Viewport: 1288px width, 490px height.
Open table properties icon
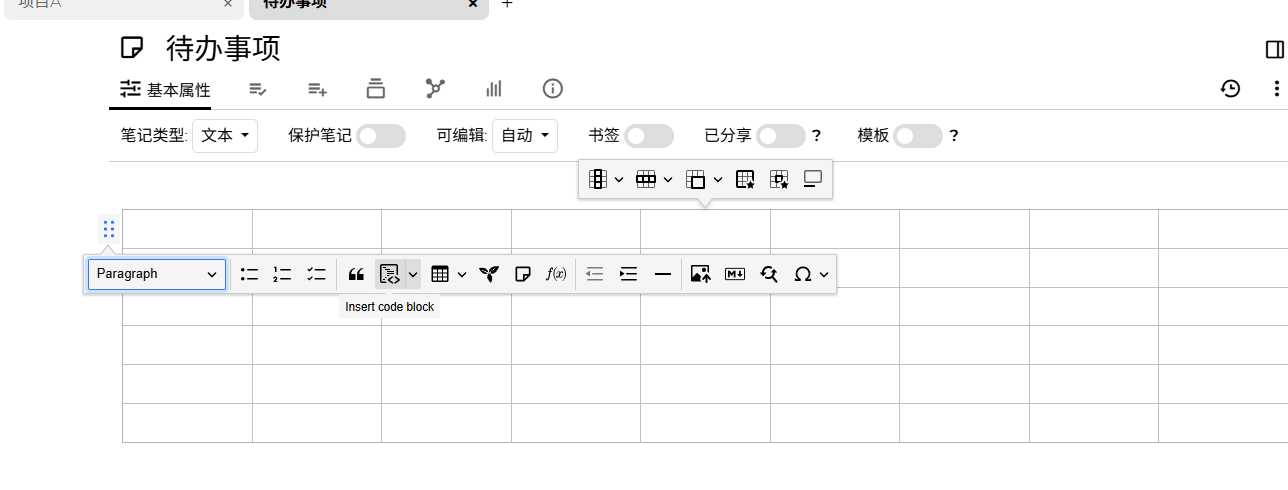tap(745, 180)
